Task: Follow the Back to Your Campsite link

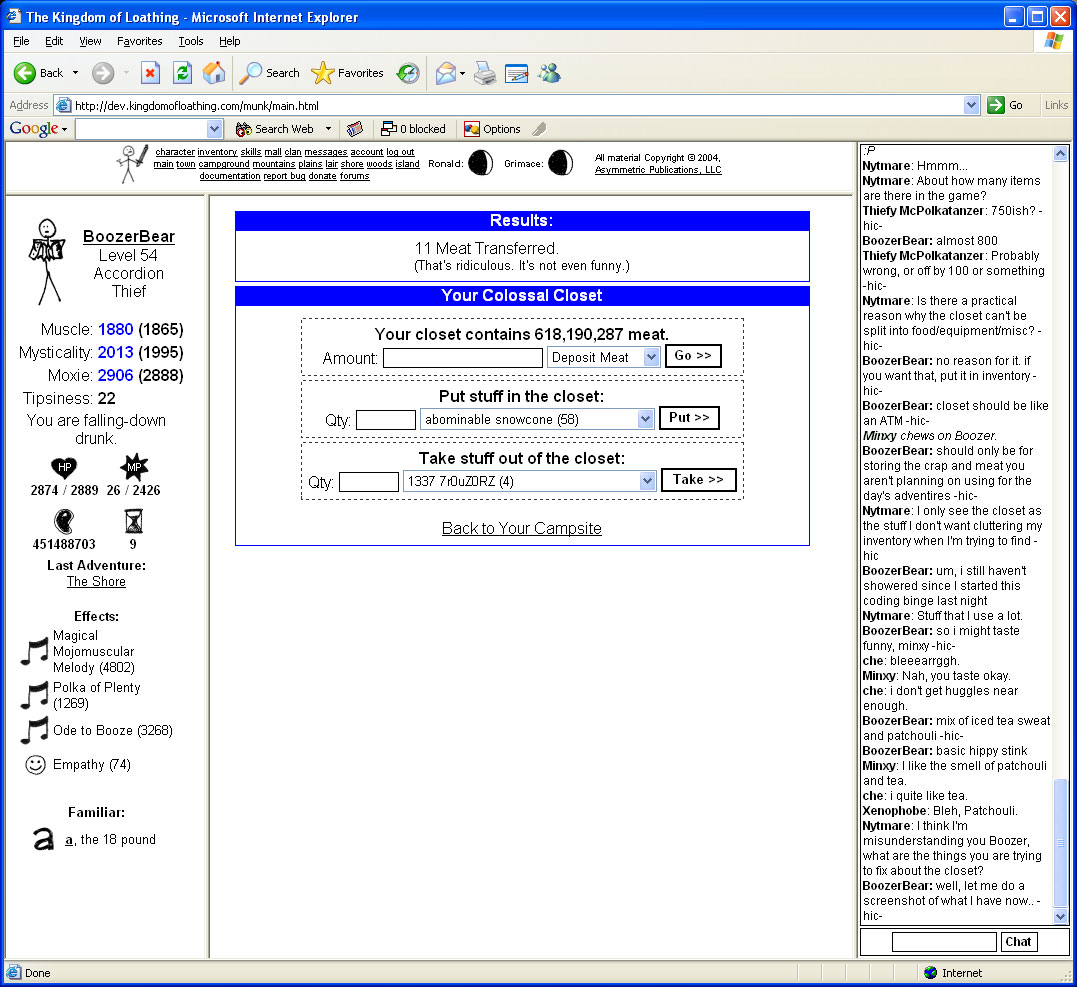Action: pos(521,528)
